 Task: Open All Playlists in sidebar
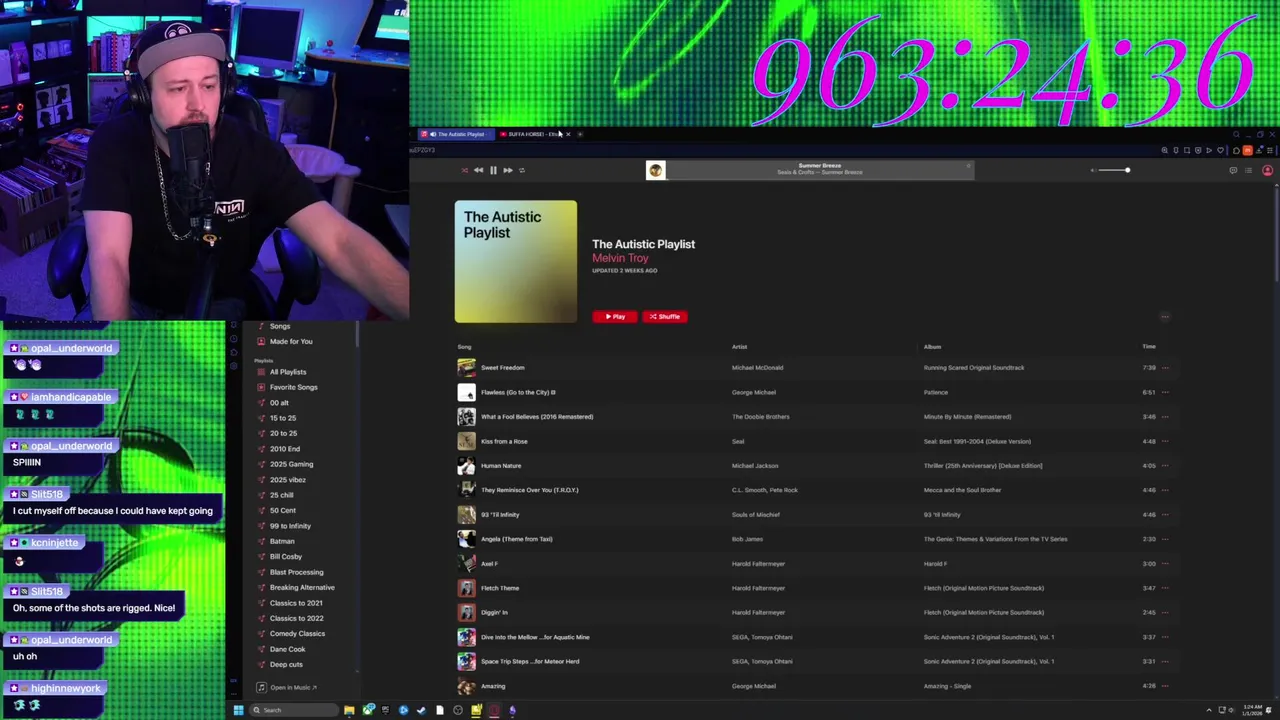(x=288, y=372)
